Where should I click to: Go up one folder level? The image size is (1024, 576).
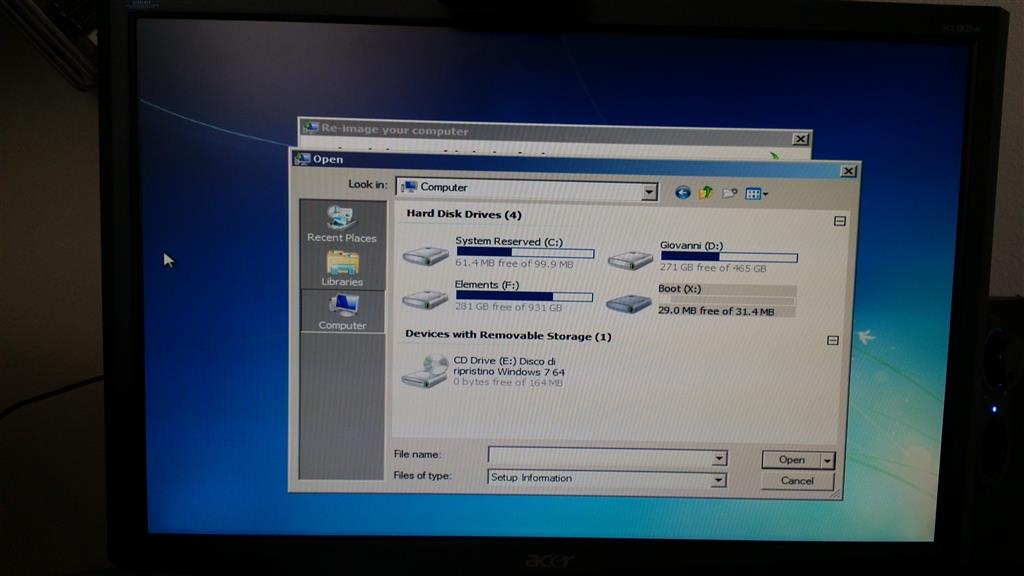(706, 192)
